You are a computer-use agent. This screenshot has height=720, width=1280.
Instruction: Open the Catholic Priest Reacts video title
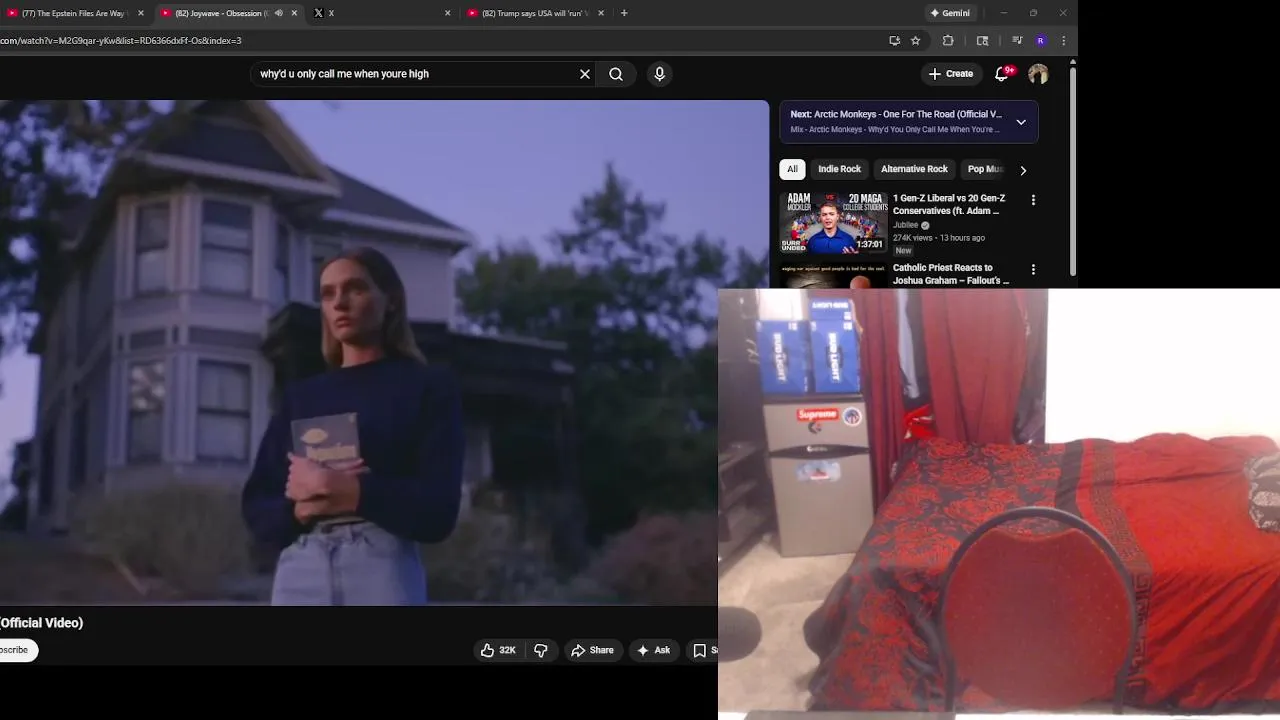pyautogui.click(x=951, y=274)
